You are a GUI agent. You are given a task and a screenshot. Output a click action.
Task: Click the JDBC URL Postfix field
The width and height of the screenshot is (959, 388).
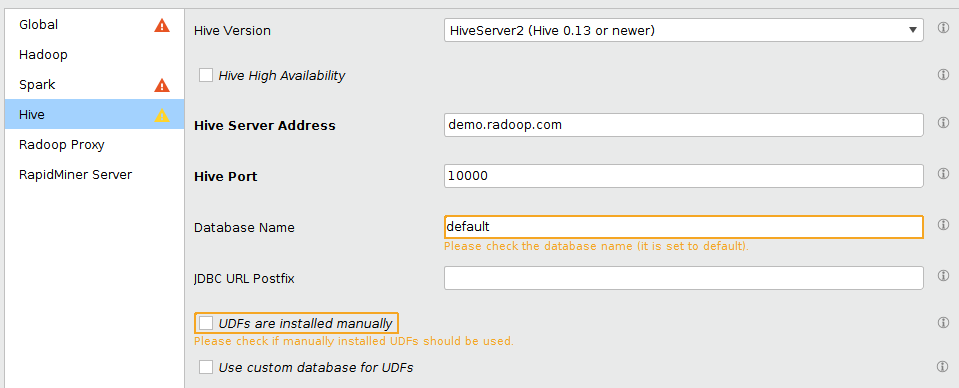click(x=684, y=278)
